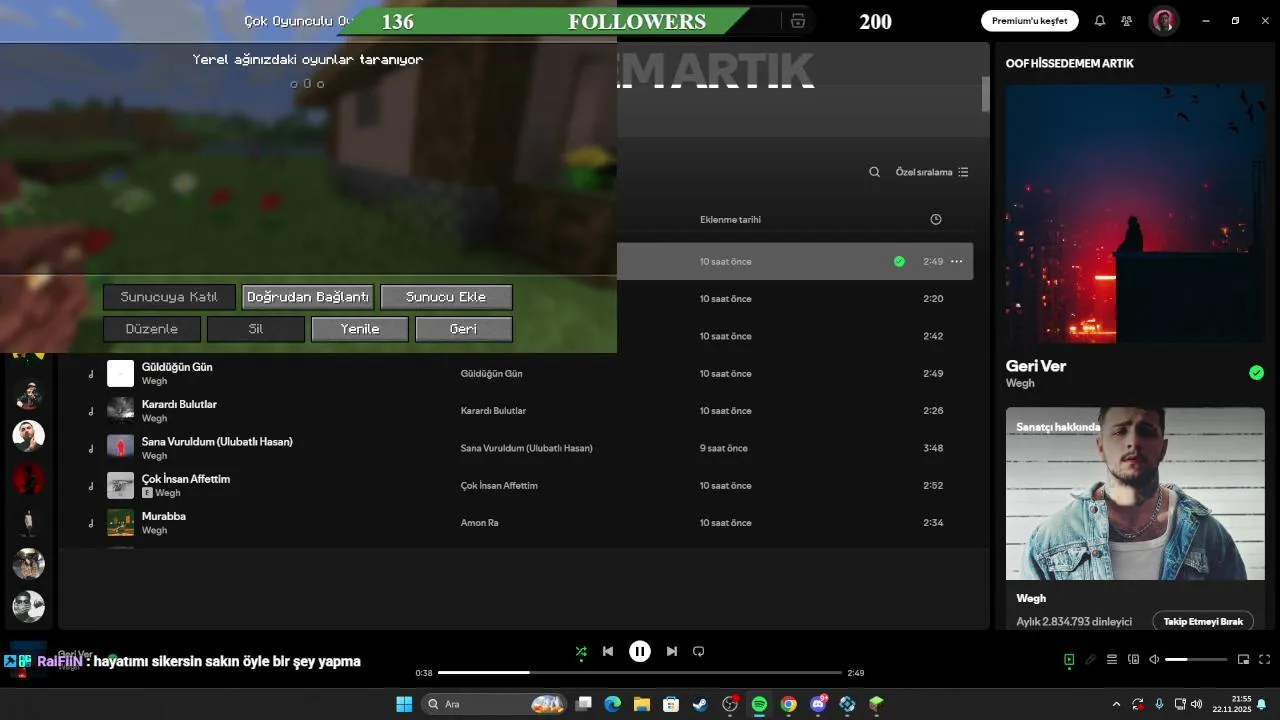Open Google Chrome from taskbar
Screen dimensions: 1280x720
[788, 704]
